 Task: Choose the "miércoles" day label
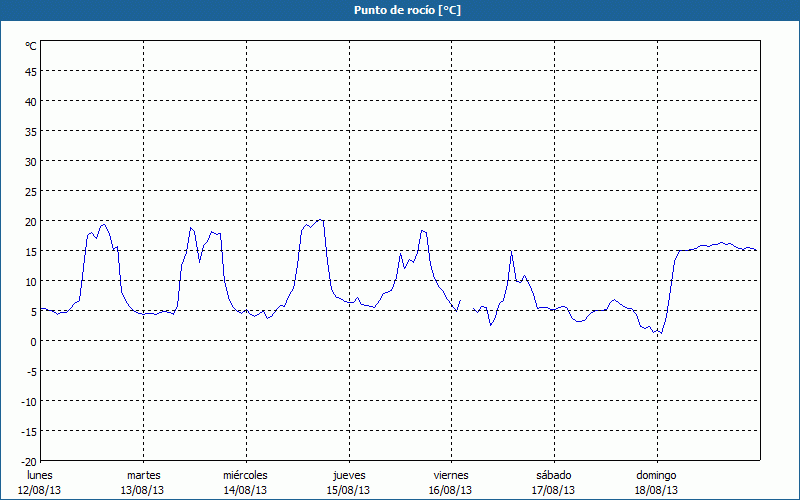click(245, 475)
